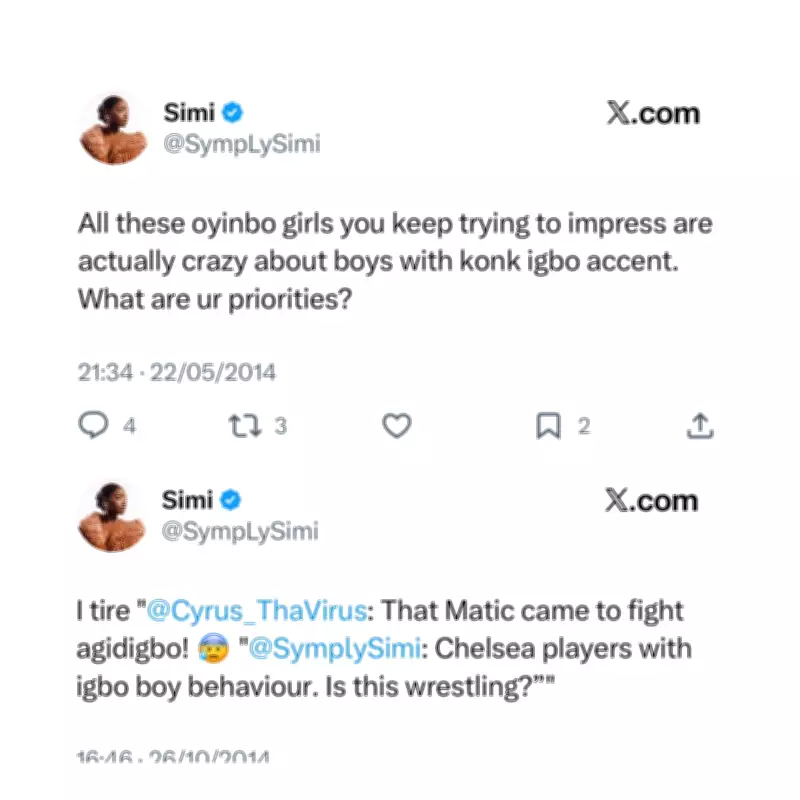Select the Simi display name on the second tweet
Viewport: 800px width, 800px height.
[x=186, y=500]
